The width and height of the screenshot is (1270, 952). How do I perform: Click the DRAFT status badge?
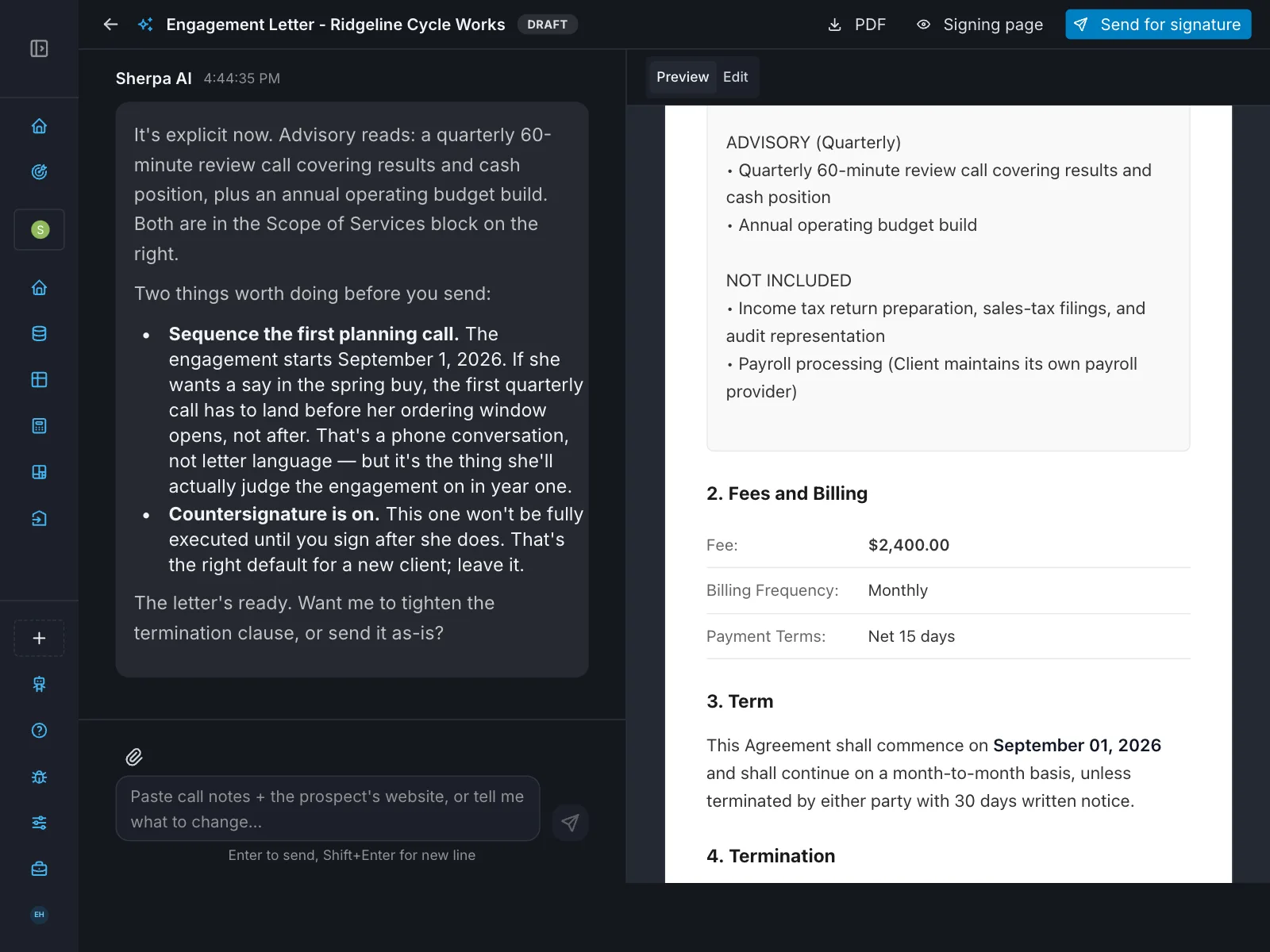548,25
